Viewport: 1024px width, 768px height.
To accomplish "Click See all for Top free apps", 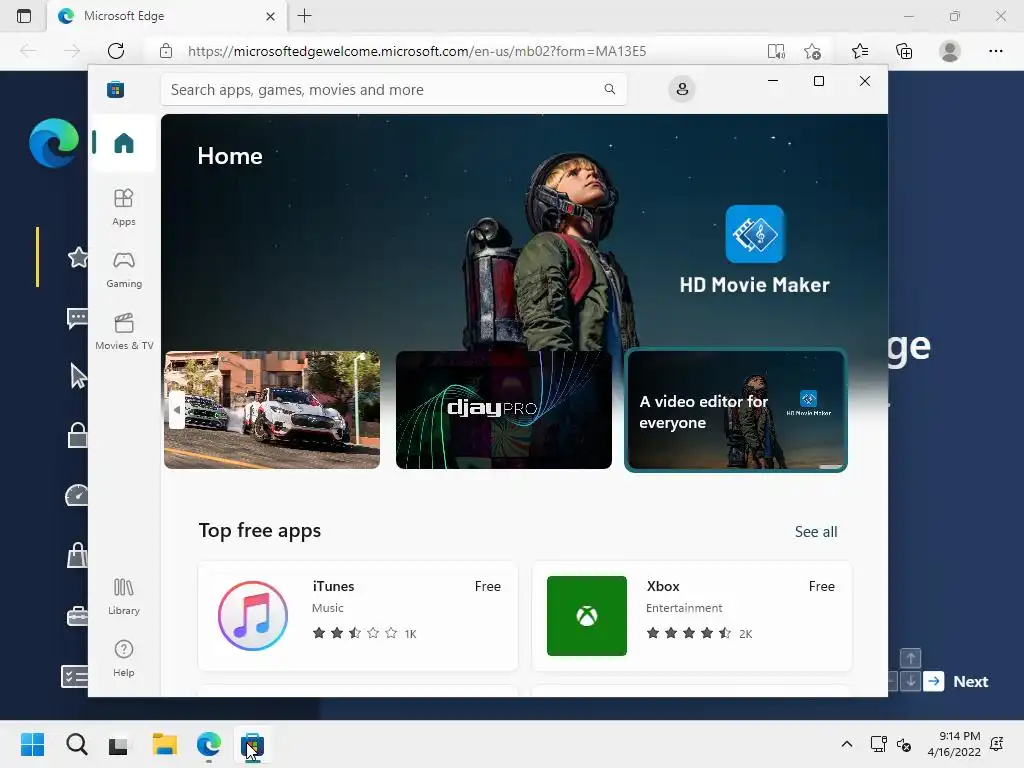I will point(816,532).
